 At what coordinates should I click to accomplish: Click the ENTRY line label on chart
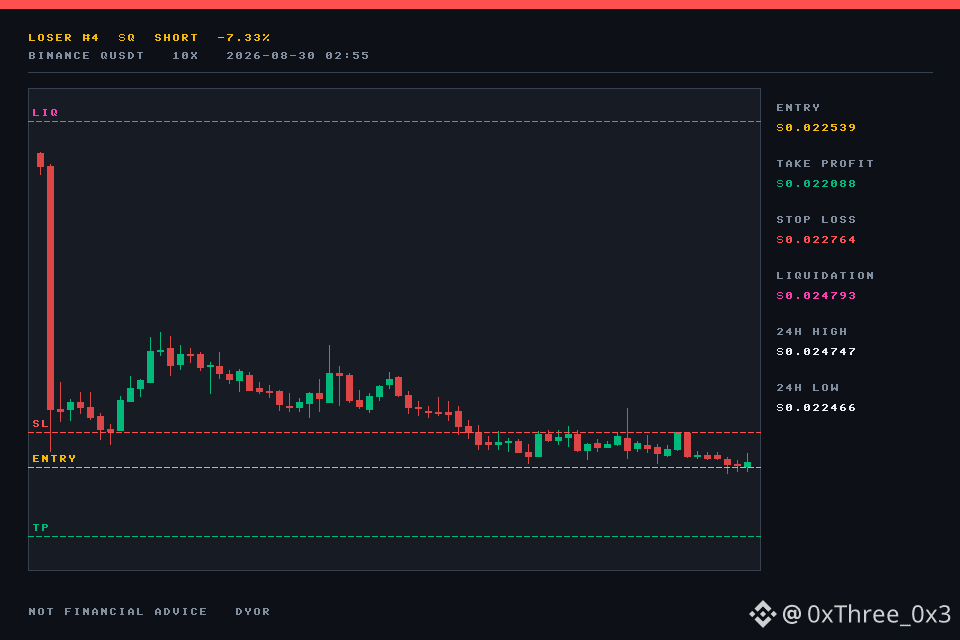pos(54,458)
